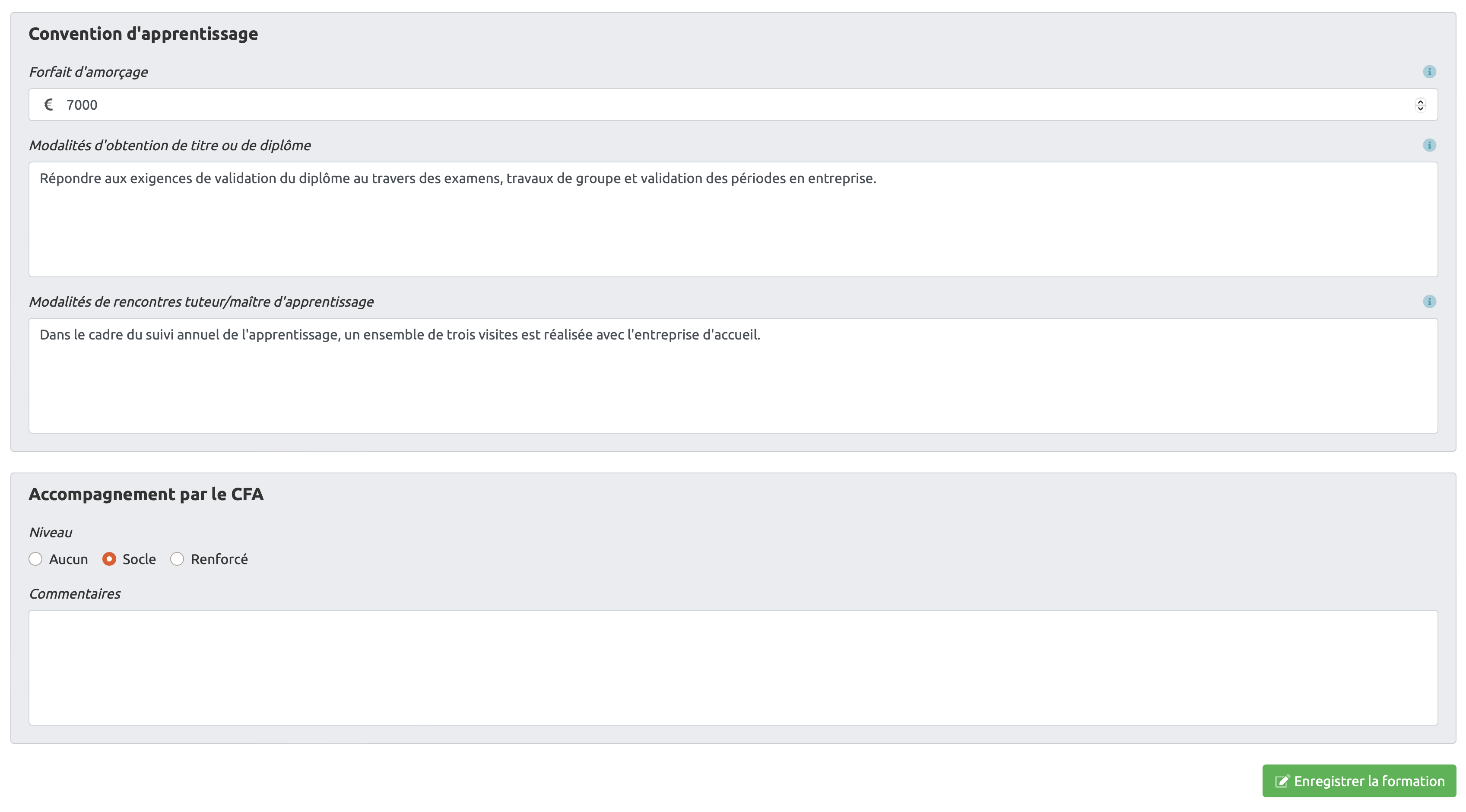Viewport: 1466px width, 812px height.
Task: Click in the empty Commentaires textarea
Action: [x=733, y=667]
